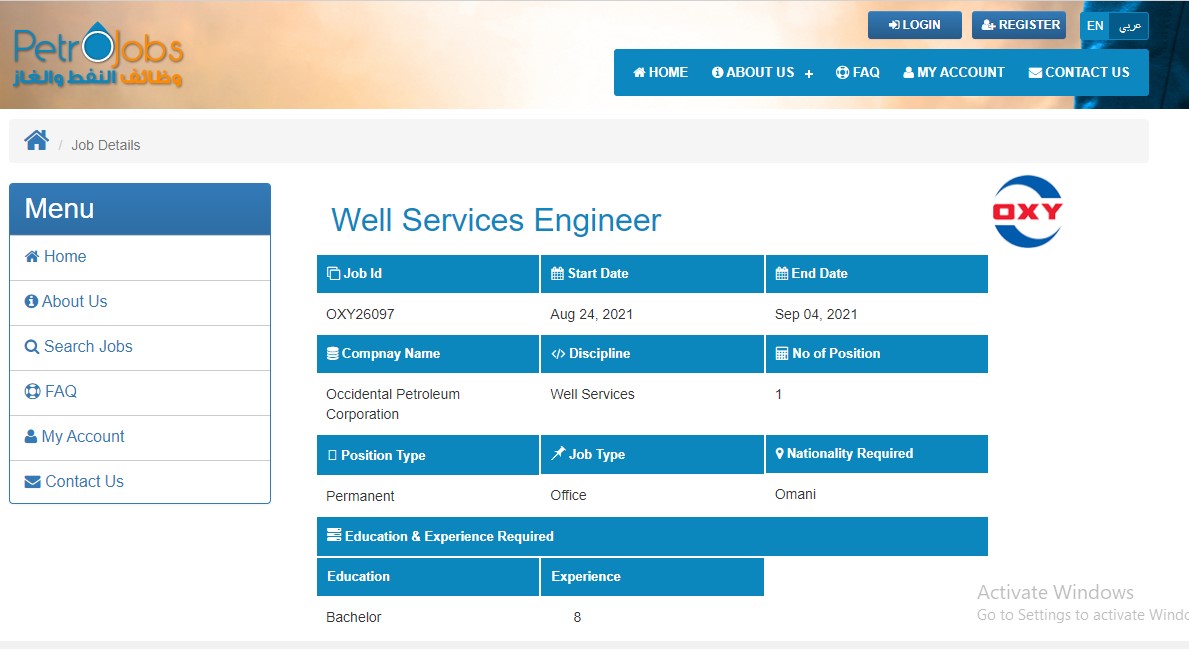
Task: Select Occidental Petroleum Corporation text
Action: point(393,404)
